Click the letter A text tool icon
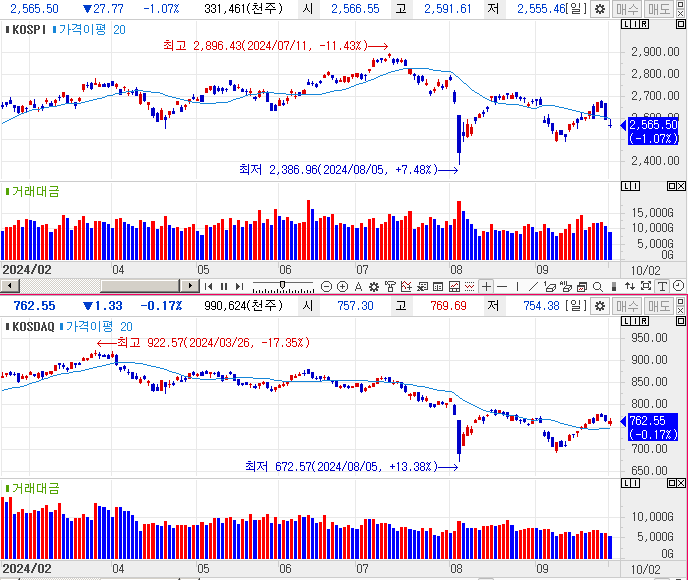688x580 pixels. coord(358,287)
